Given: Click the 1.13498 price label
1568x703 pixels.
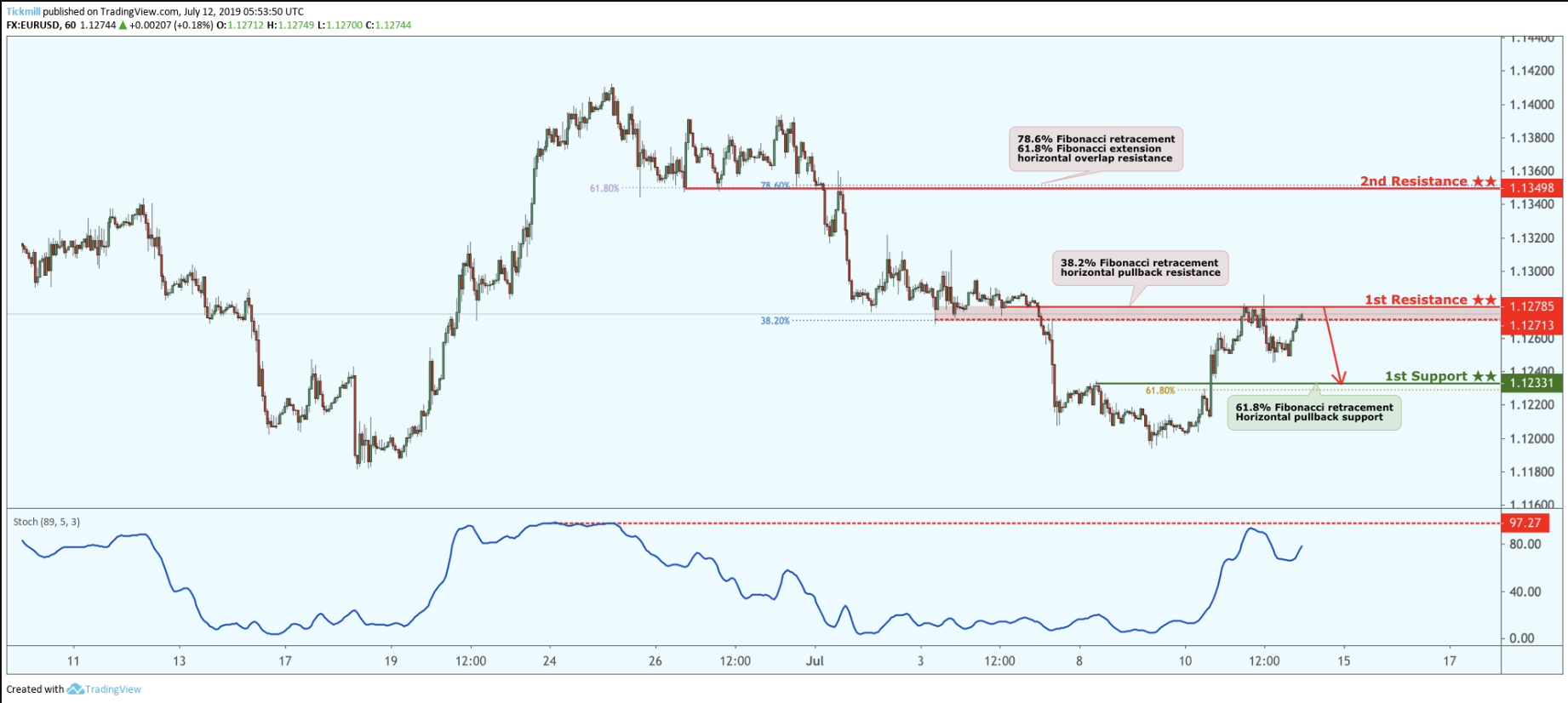Looking at the screenshot, I should coord(1532,188).
